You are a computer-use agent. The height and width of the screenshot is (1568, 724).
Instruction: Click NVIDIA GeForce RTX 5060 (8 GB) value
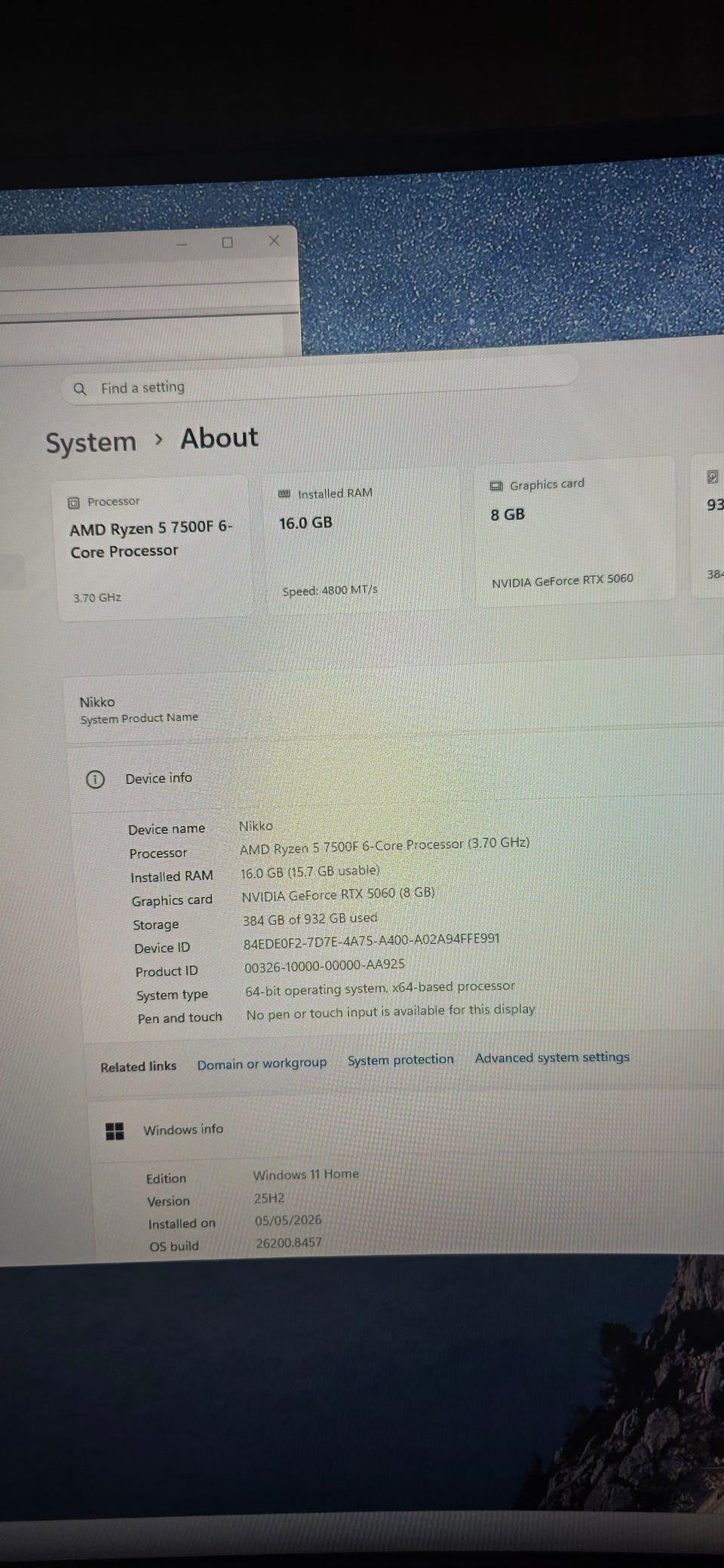point(338,894)
